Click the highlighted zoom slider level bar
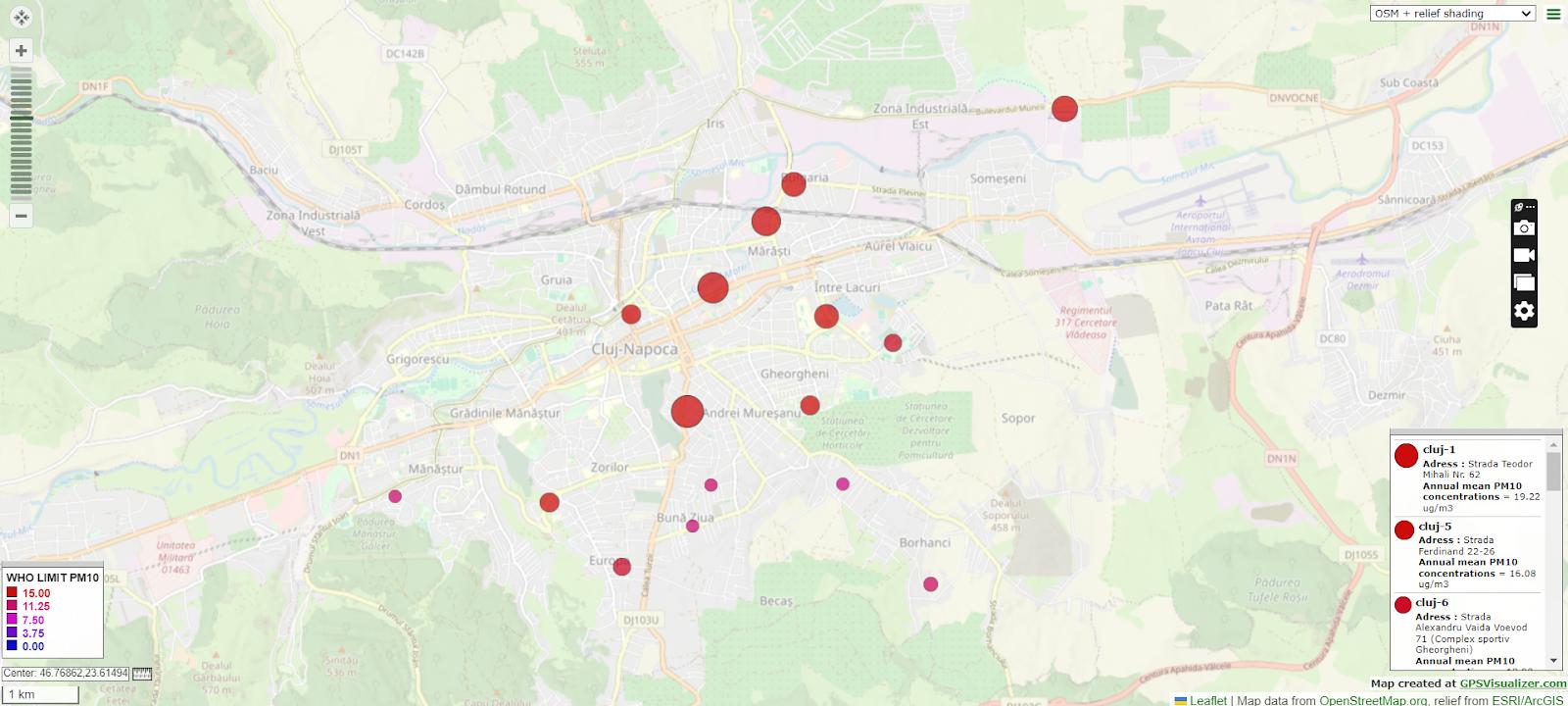The image size is (1568, 706). [21, 119]
